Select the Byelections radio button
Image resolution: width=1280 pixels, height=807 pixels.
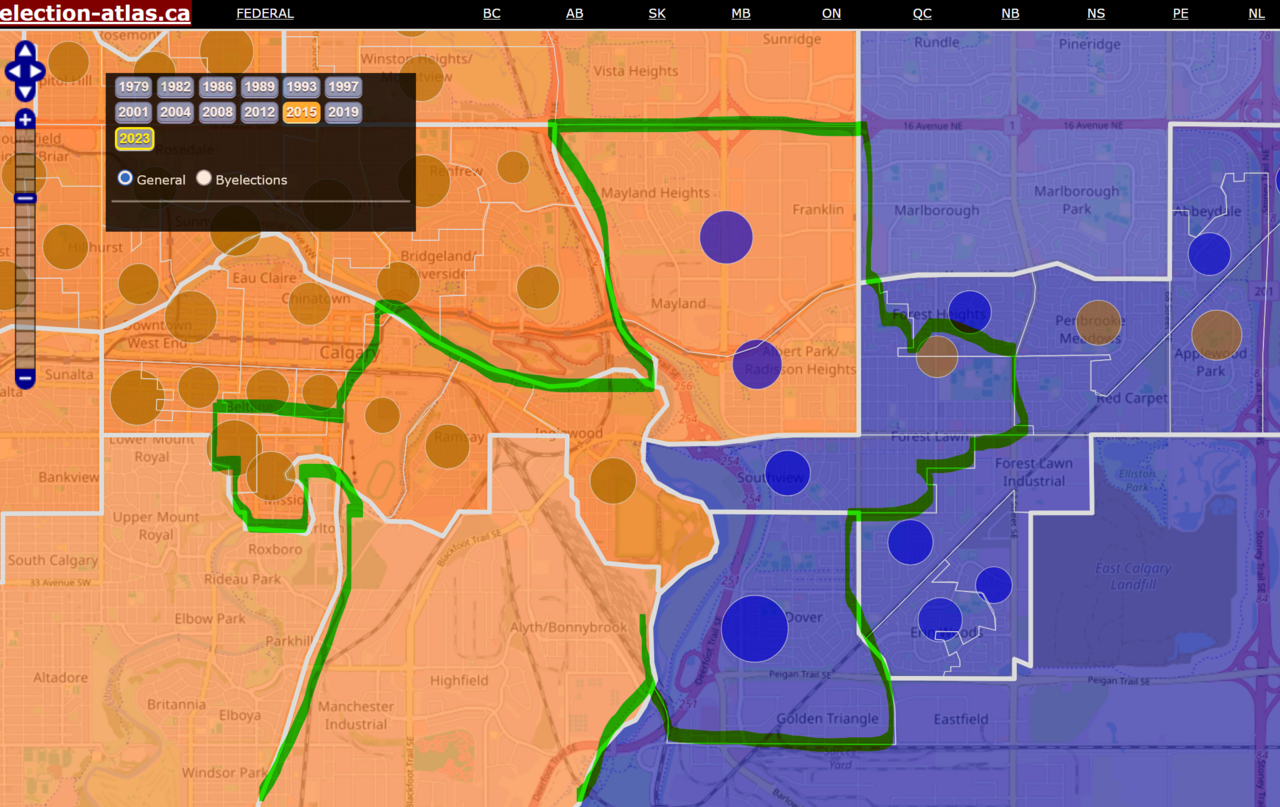(204, 178)
